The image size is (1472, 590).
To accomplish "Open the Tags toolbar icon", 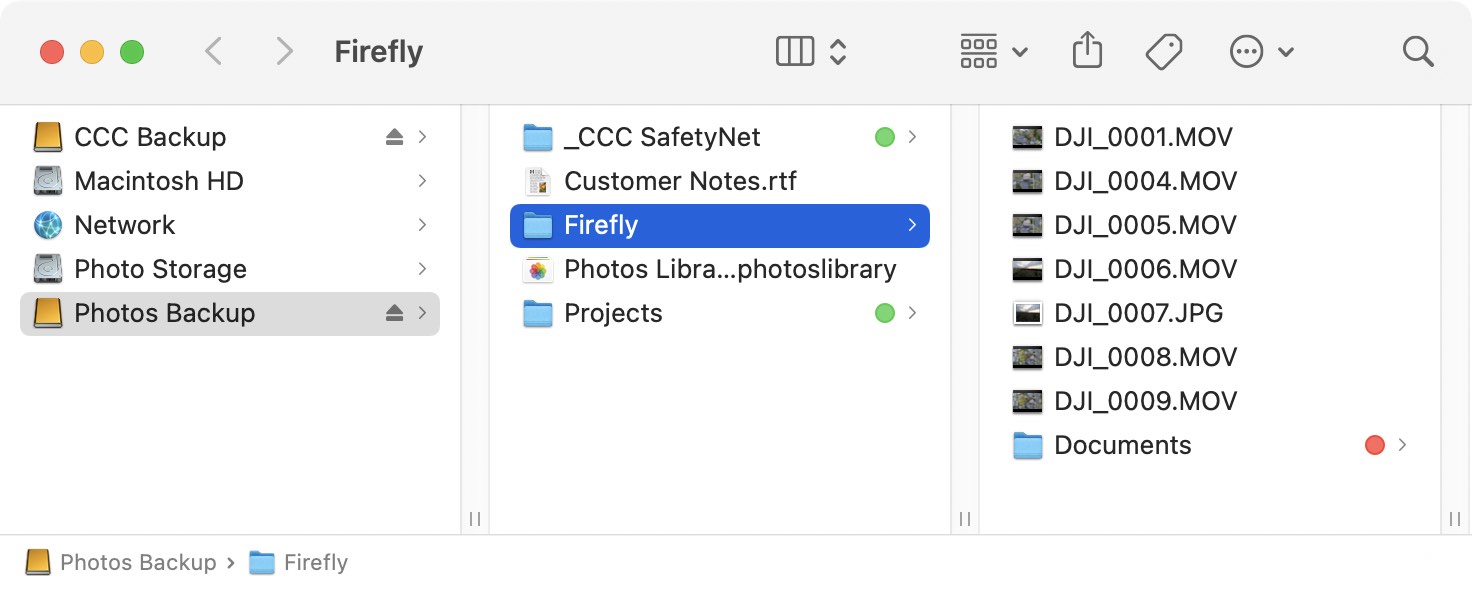I will tap(1164, 51).
